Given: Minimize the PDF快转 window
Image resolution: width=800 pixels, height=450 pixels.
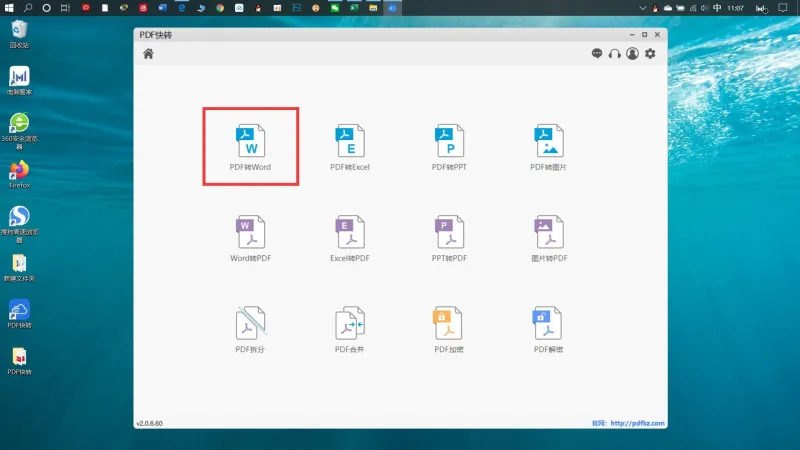Looking at the screenshot, I should [x=632, y=35].
